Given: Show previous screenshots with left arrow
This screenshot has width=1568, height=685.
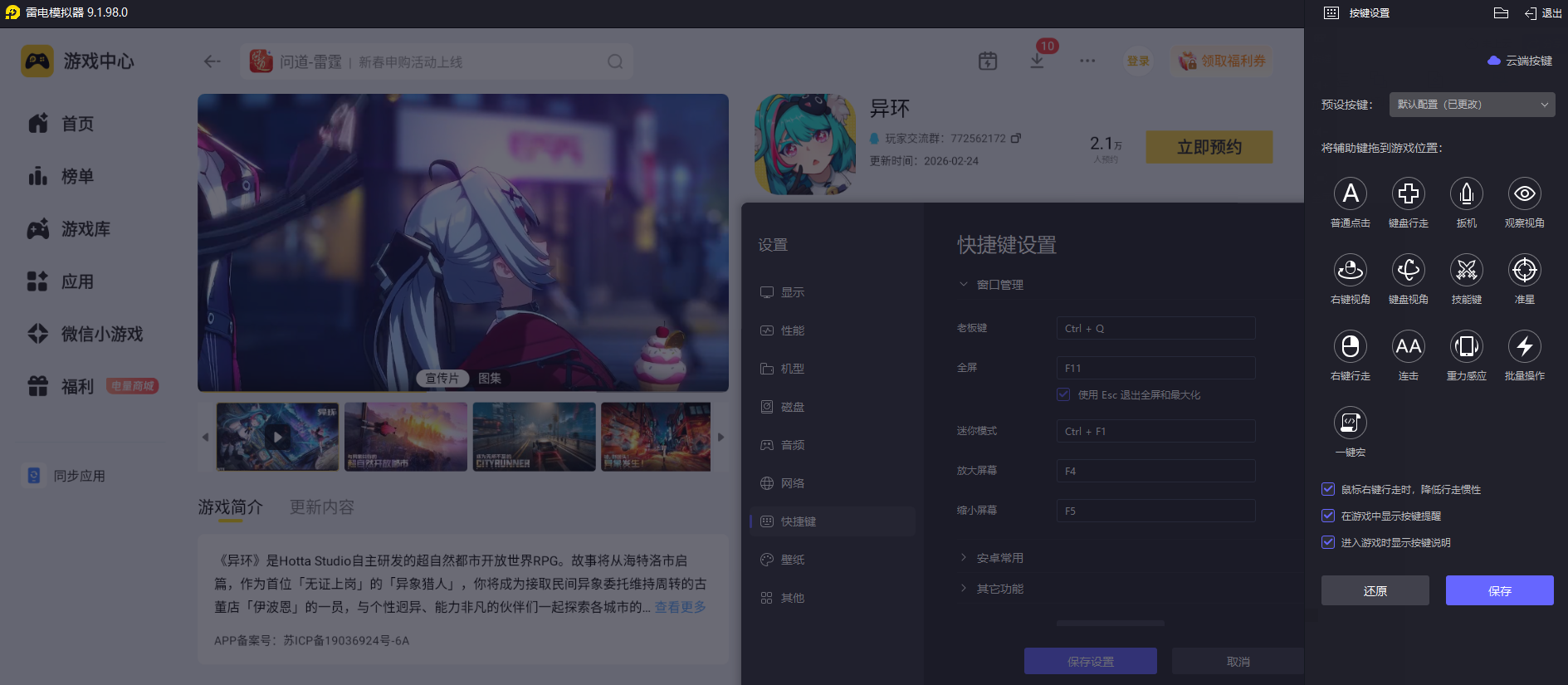Looking at the screenshot, I should [206, 437].
